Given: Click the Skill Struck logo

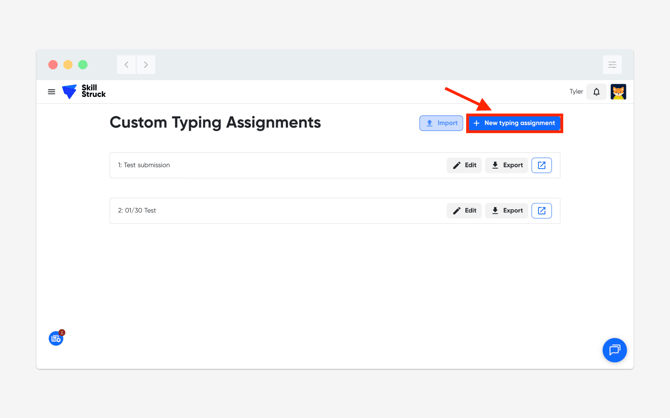Looking at the screenshot, I should pyautogui.click(x=84, y=92).
